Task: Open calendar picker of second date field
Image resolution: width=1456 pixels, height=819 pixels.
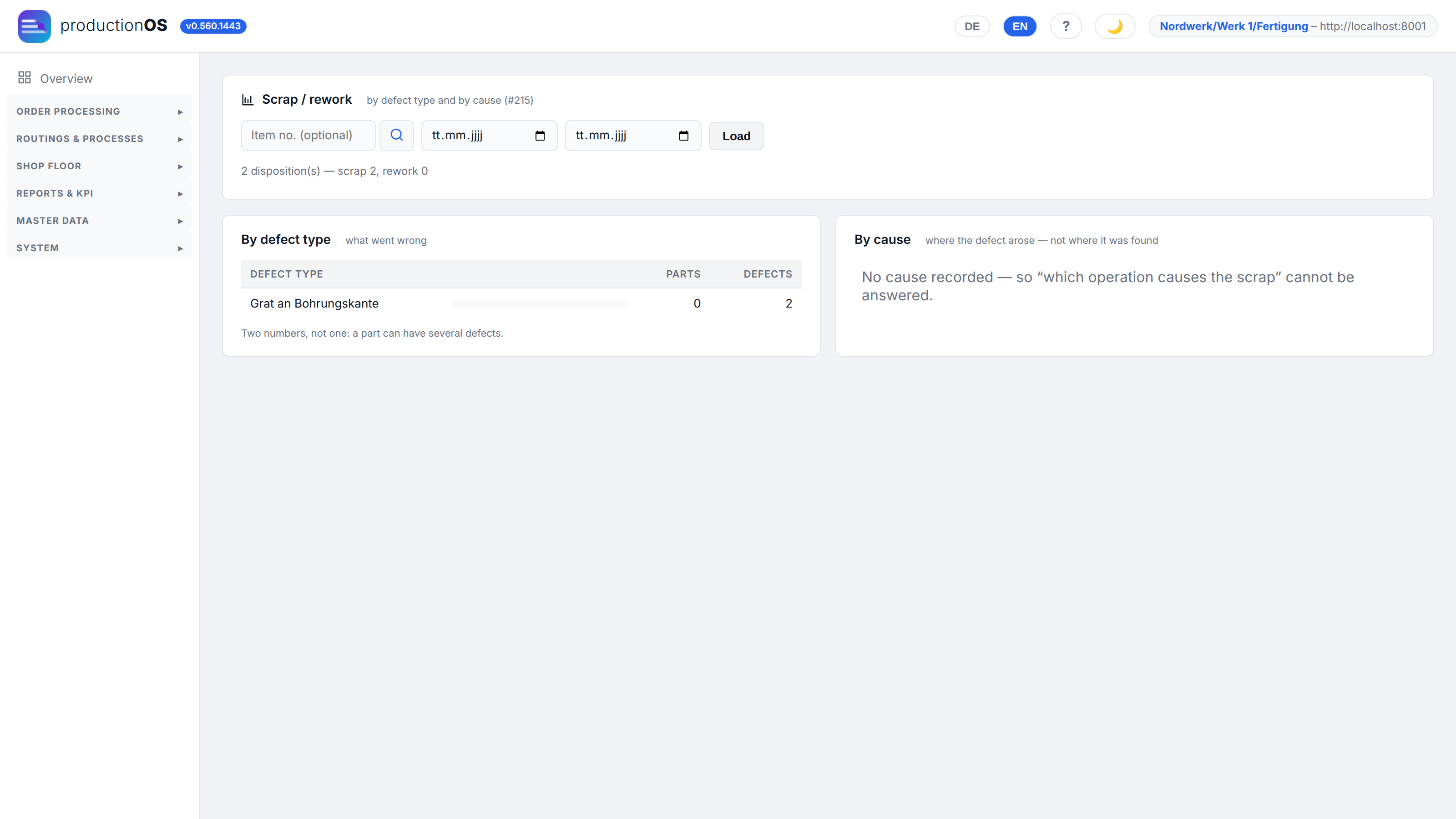Action: (683, 136)
